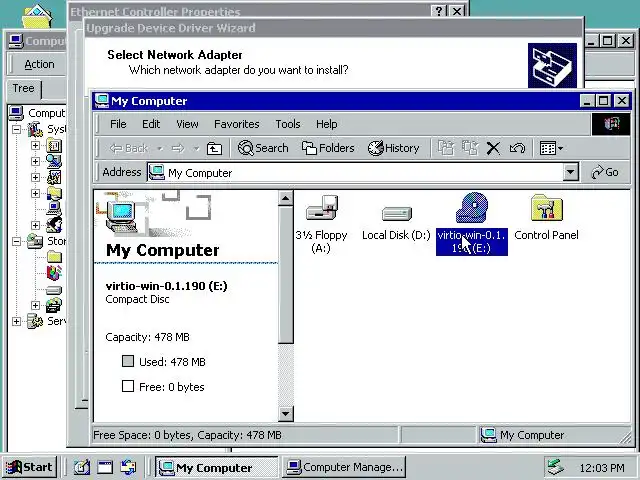Launch the third quick launch icon
This screenshot has height=480, width=640.
click(x=129, y=467)
